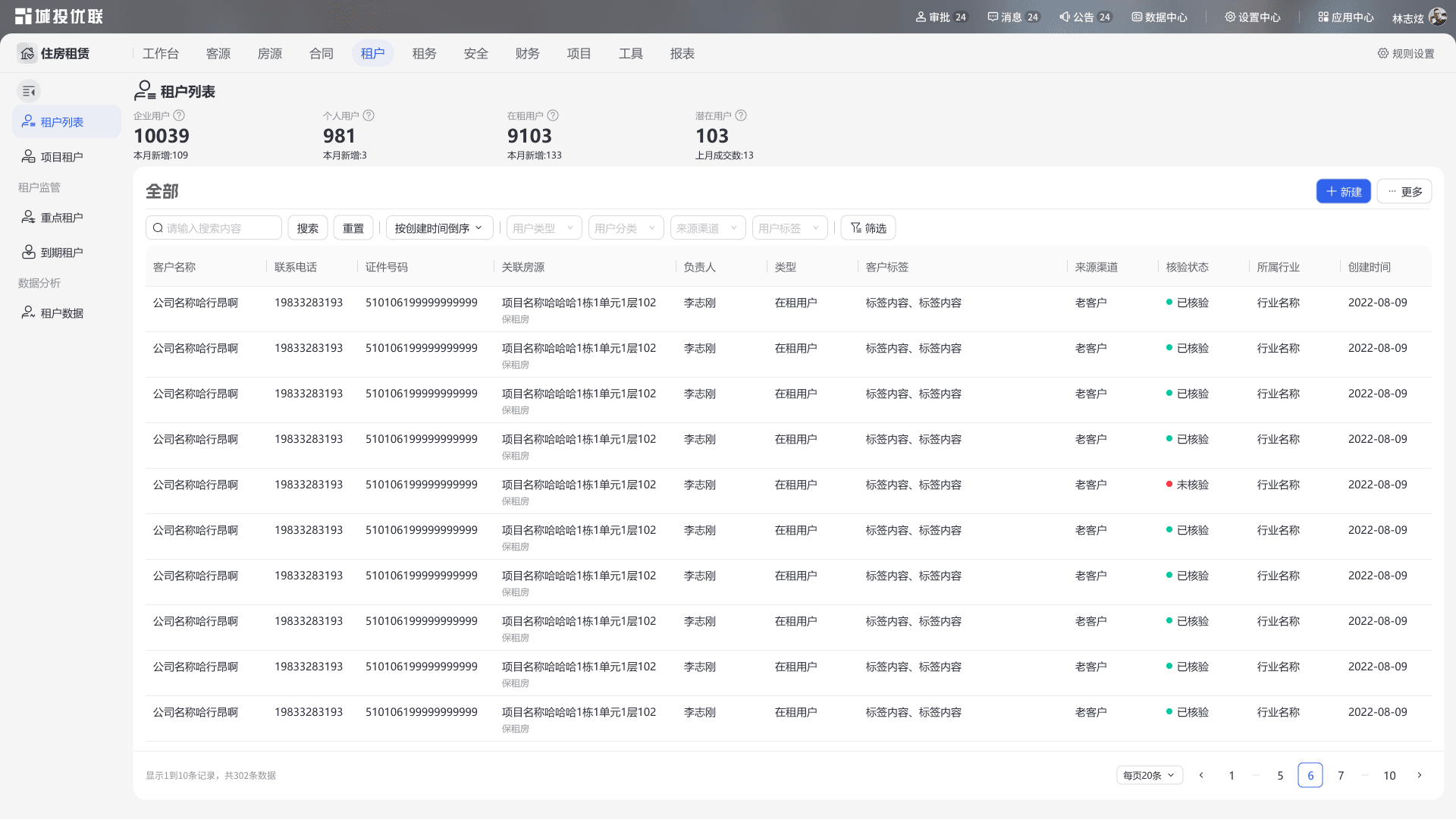Switch to the 合同 tab
This screenshot has width=1456, height=819.
(322, 53)
